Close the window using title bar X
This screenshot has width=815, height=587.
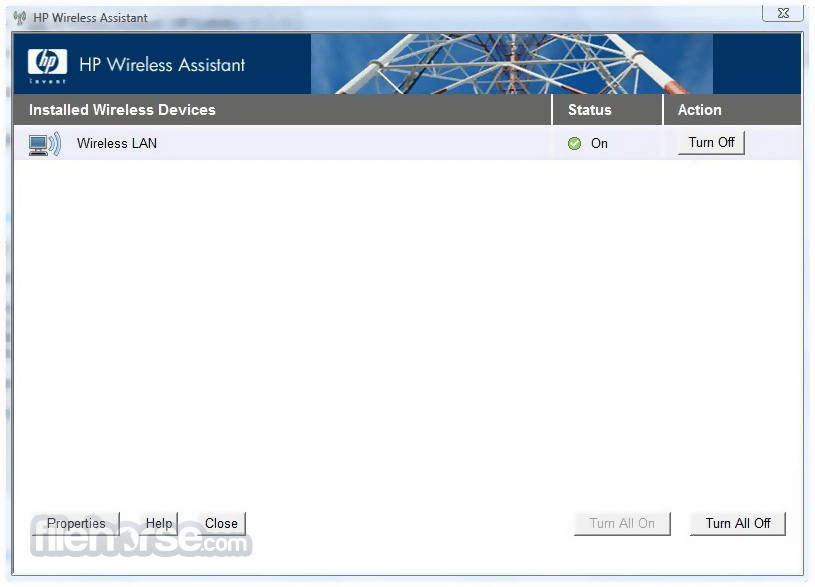[x=783, y=13]
